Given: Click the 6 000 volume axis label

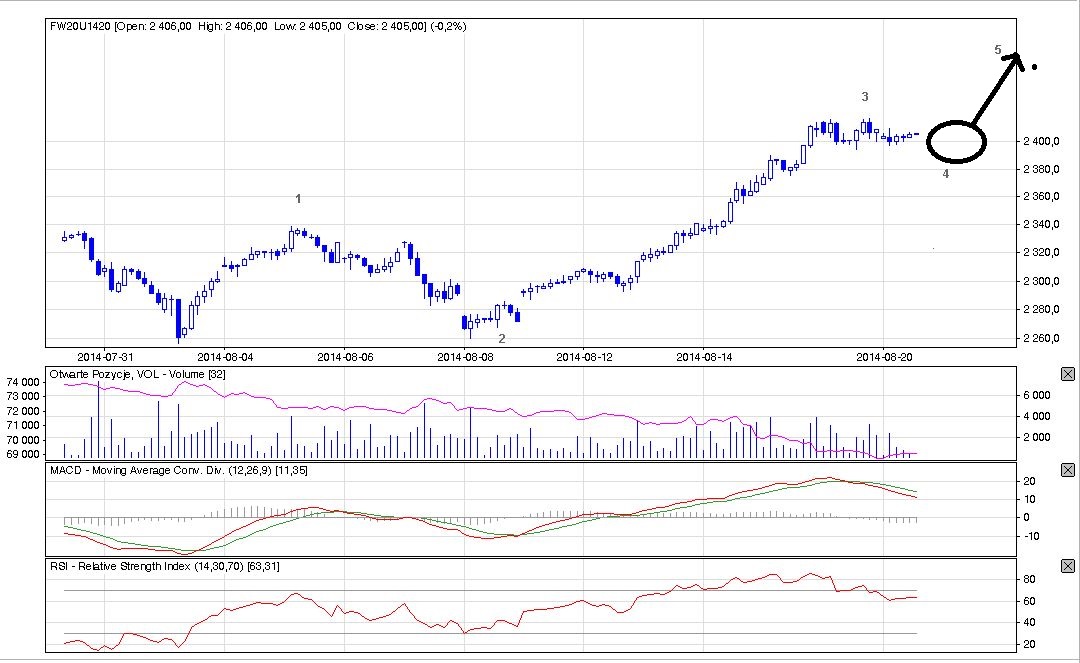Looking at the screenshot, I should point(1037,395).
